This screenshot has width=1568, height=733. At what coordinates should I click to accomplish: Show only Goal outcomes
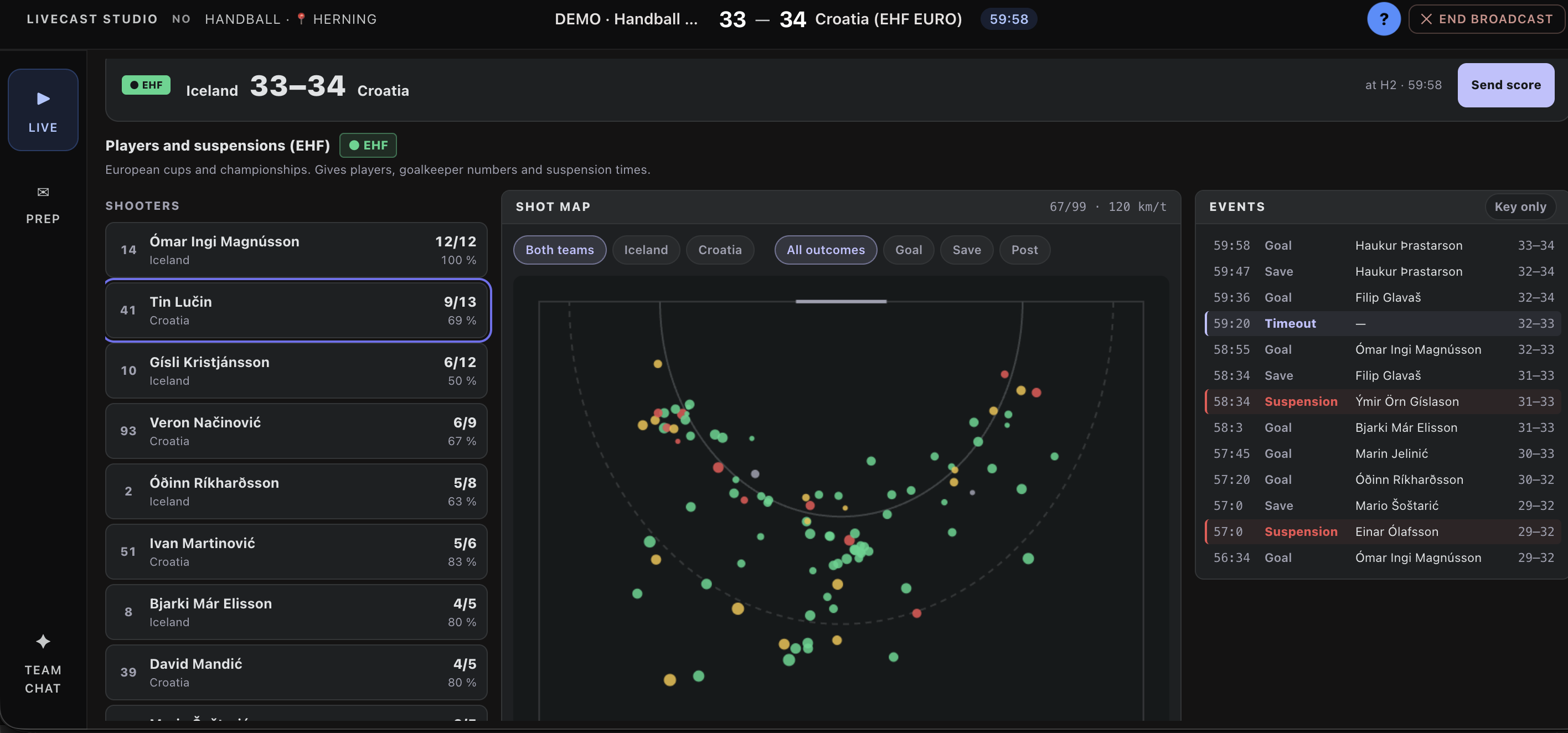pos(908,250)
